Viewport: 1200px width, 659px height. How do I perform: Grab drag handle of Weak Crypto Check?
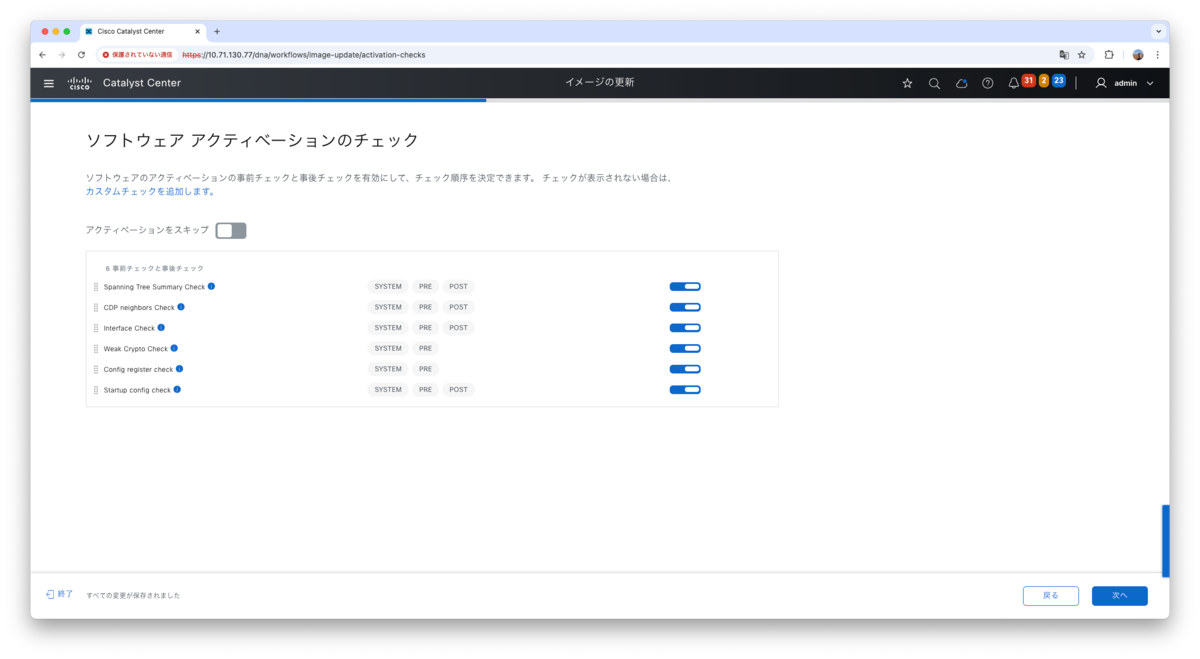tap(96, 348)
